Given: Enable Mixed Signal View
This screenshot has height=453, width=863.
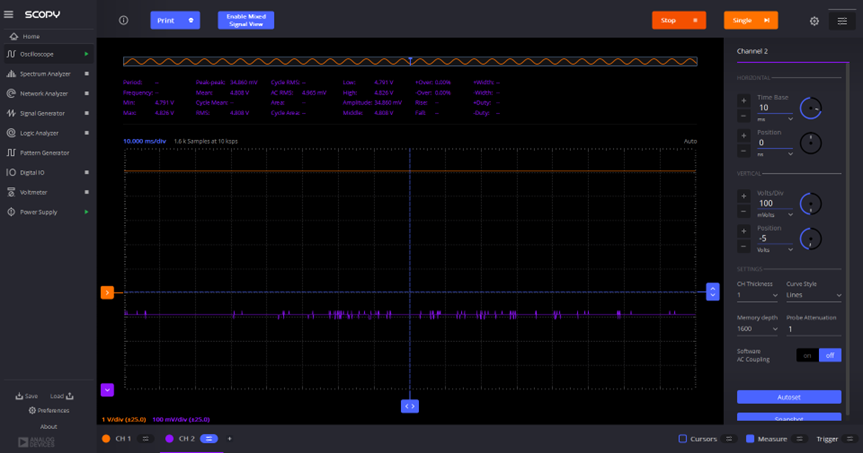Looking at the screenshot, I should point(246,20).
